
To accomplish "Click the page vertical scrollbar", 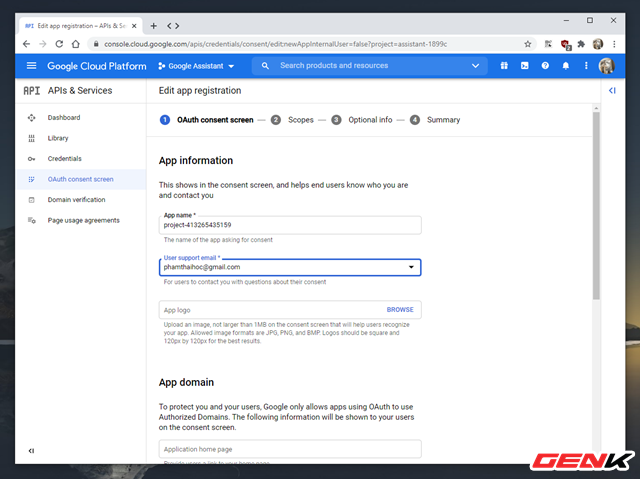I will coord(596,206).
